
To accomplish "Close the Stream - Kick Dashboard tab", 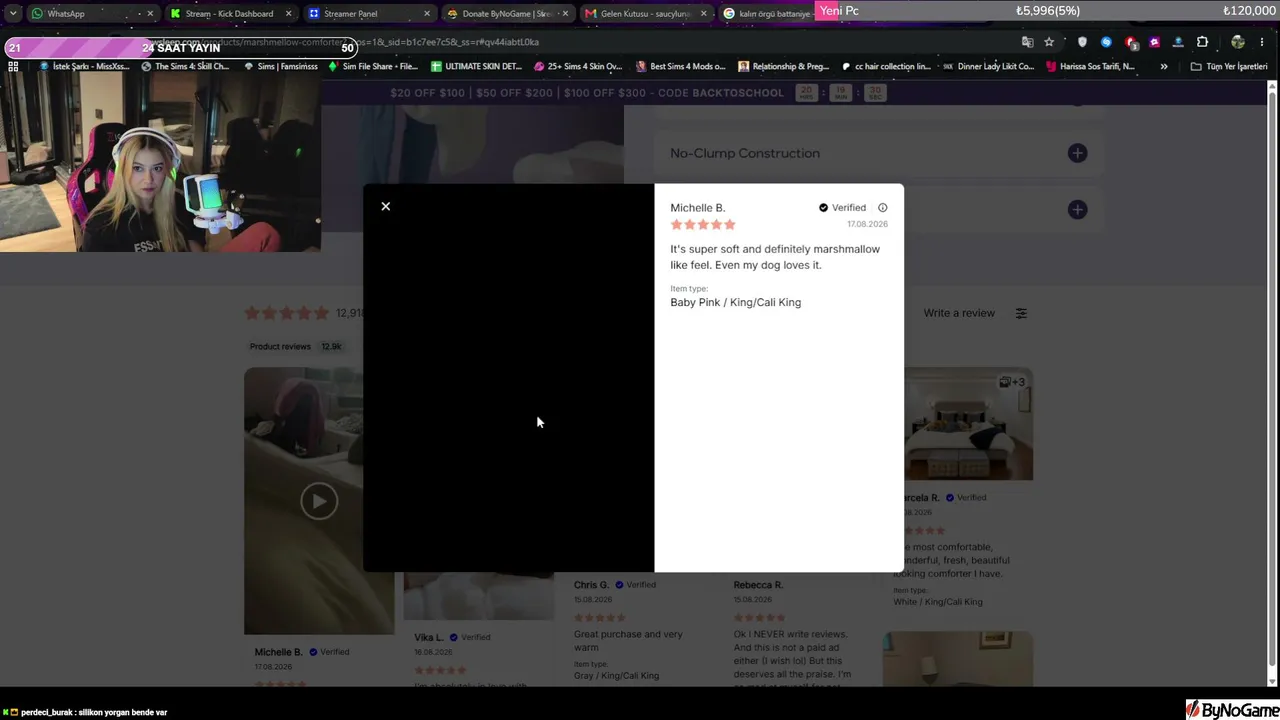I will (289, 14).
